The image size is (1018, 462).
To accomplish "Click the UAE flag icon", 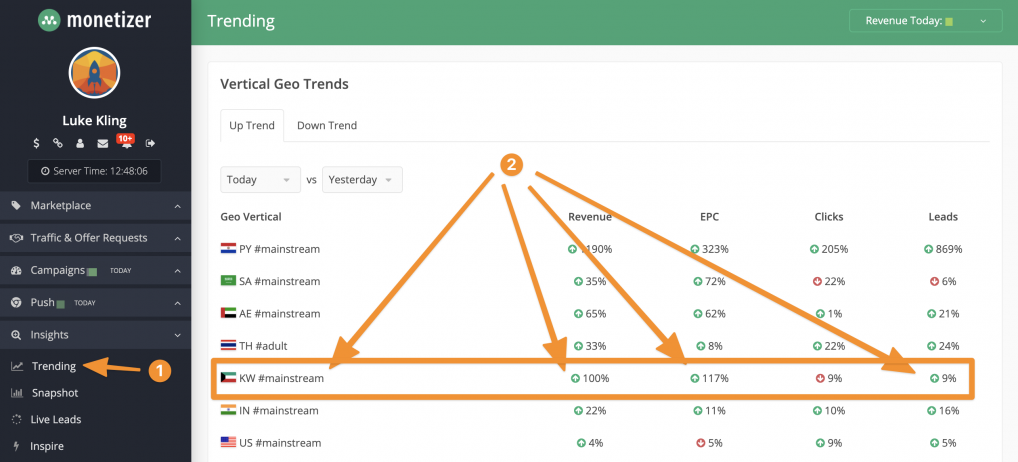I will 228,313.
